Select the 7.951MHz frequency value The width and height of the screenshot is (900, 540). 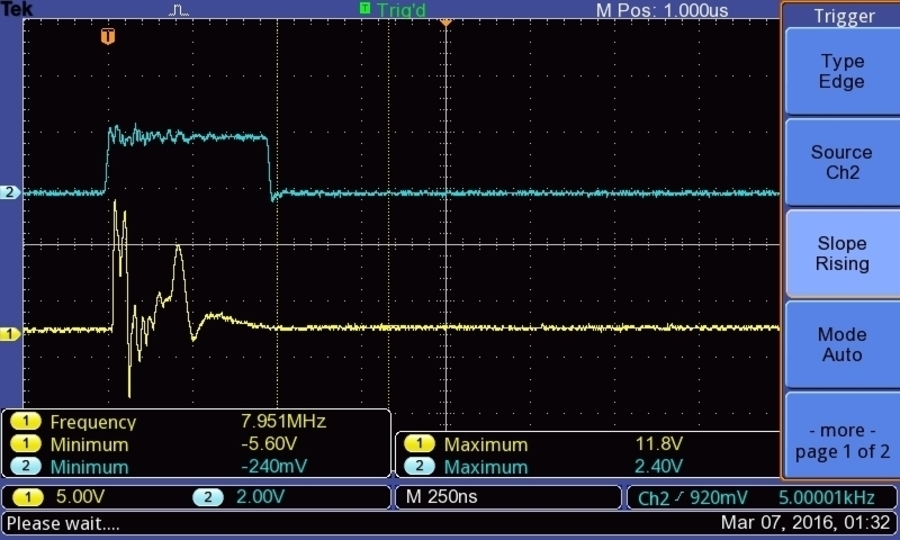284,421
